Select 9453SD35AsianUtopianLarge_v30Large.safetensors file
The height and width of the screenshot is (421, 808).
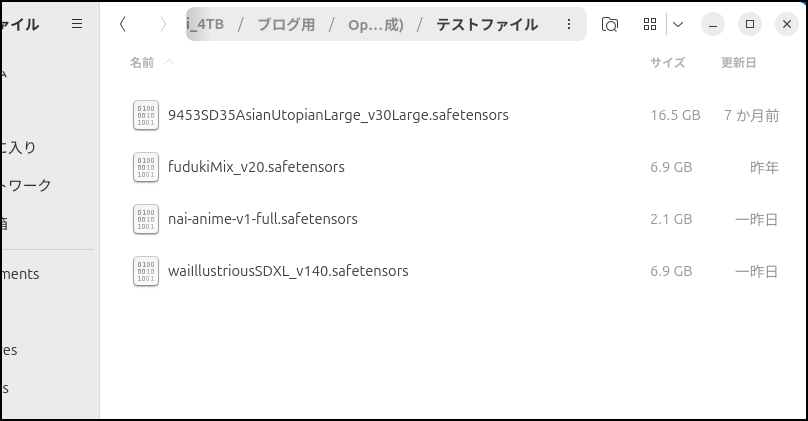338,115
